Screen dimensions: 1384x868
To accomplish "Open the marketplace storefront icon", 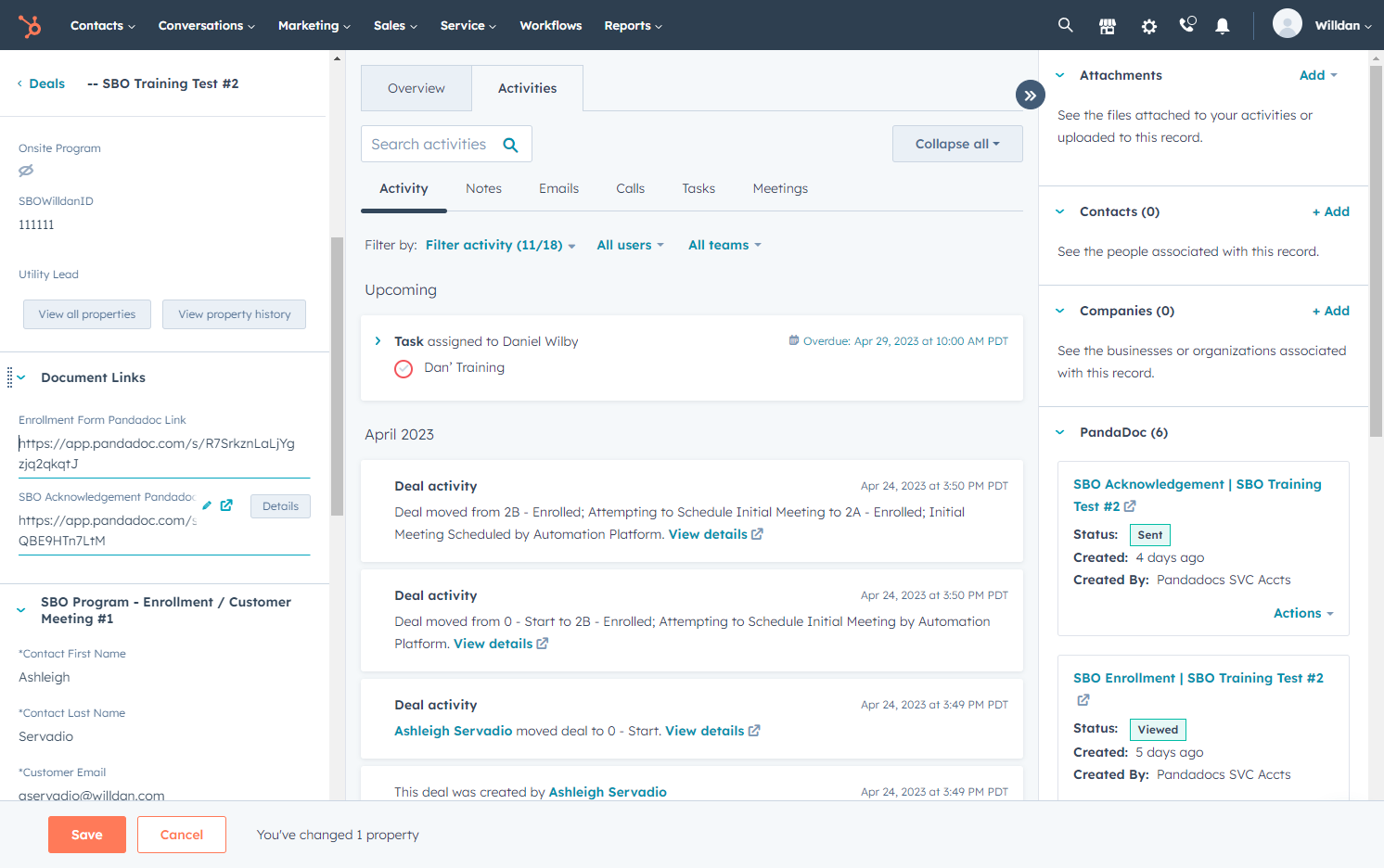I will click(1108, 26).
